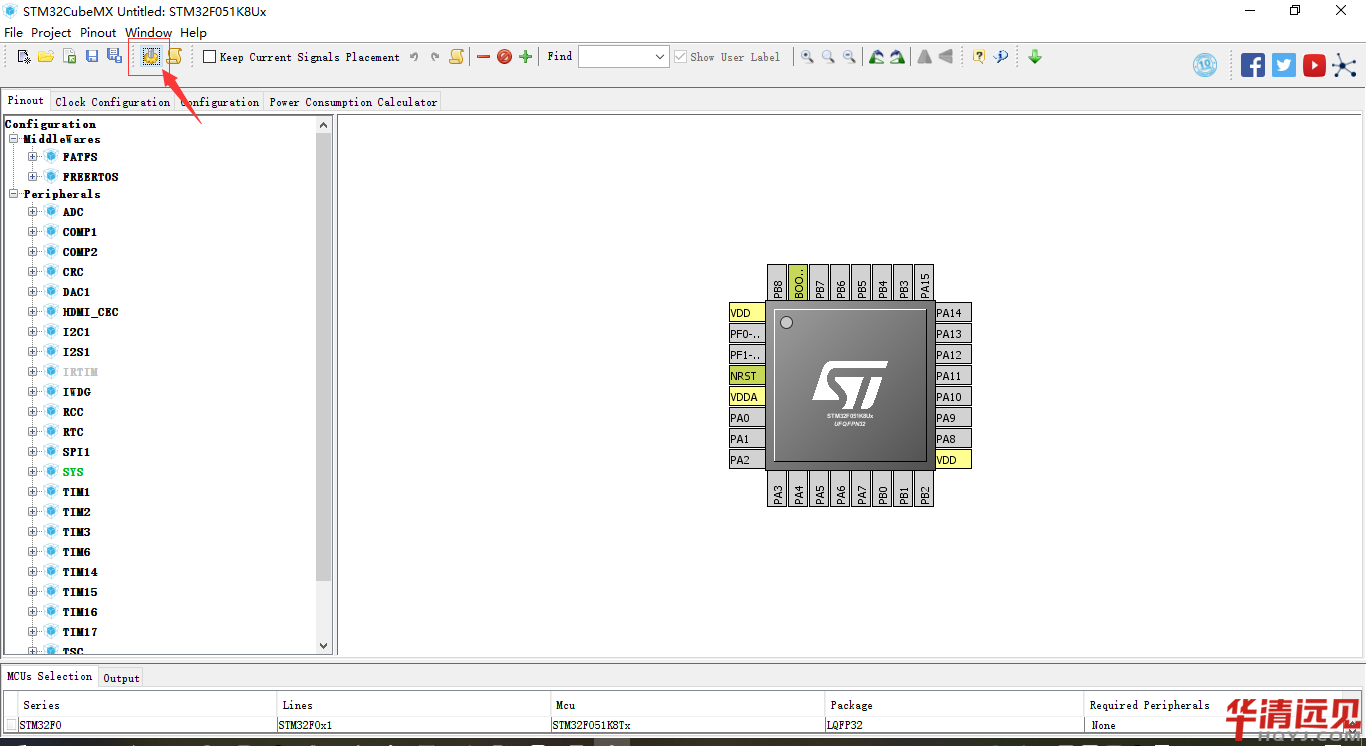Open the Pinout menu
Screen dimensions: 1366x746
[x=98, y=33]
